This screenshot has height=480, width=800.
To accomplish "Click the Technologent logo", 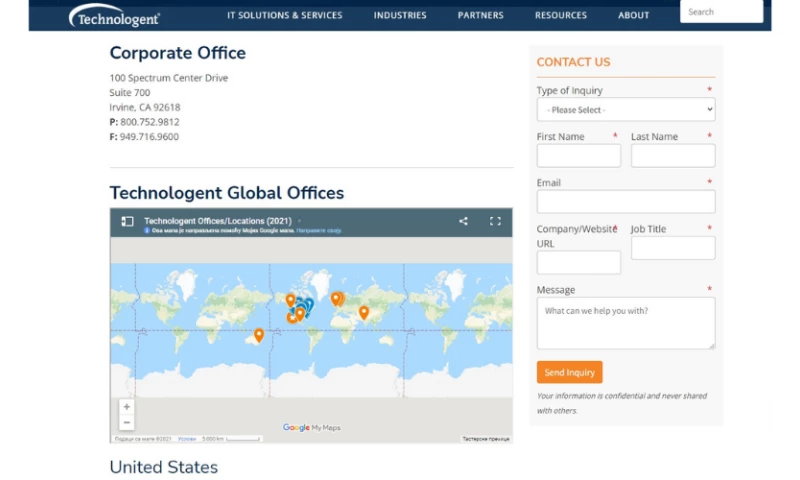I will (114, 16).
